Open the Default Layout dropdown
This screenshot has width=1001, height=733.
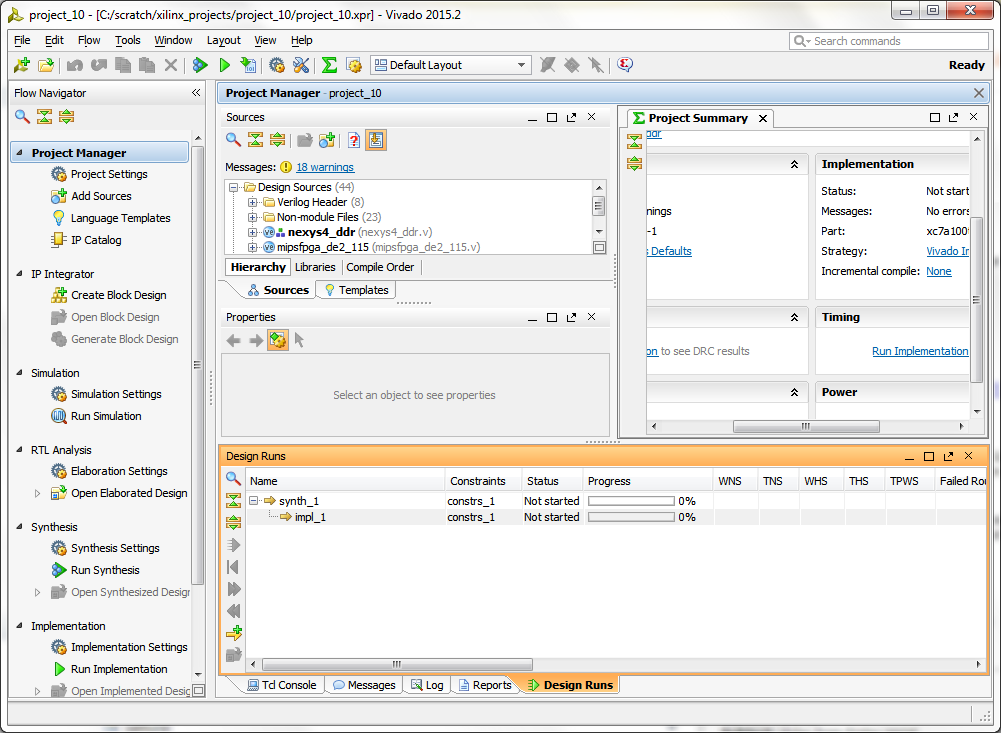451,65
